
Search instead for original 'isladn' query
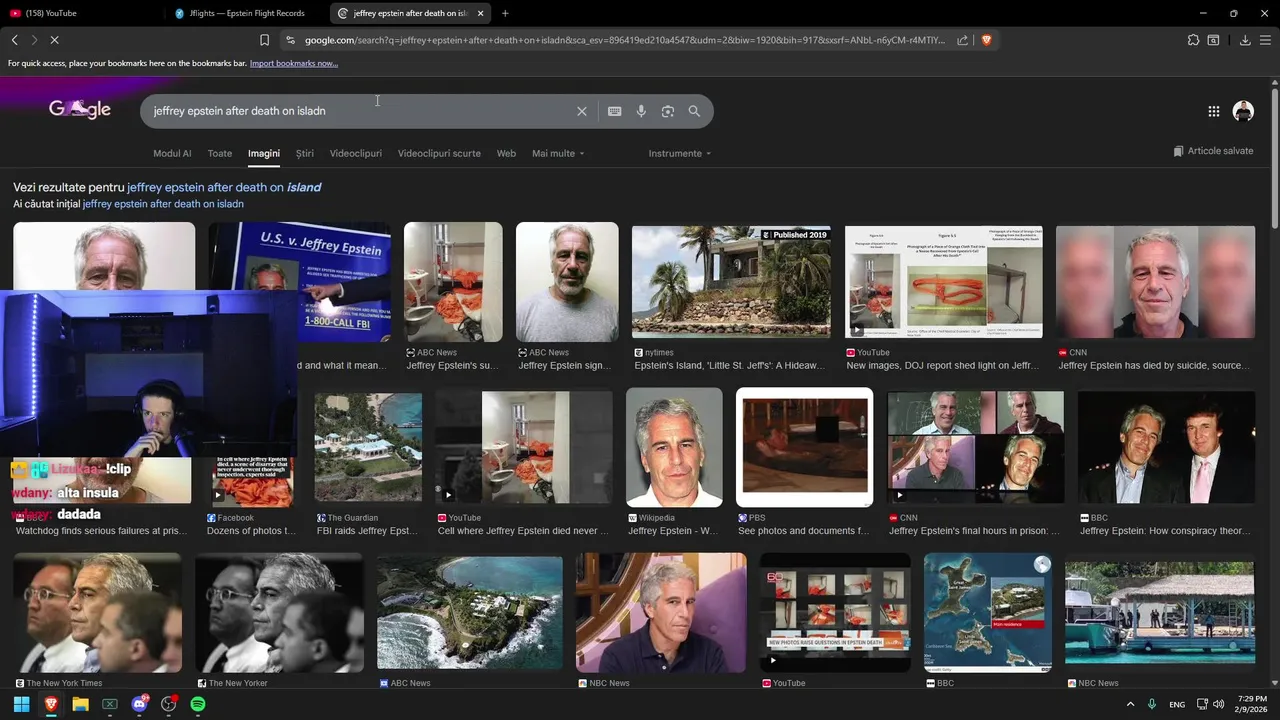(163, 204)
